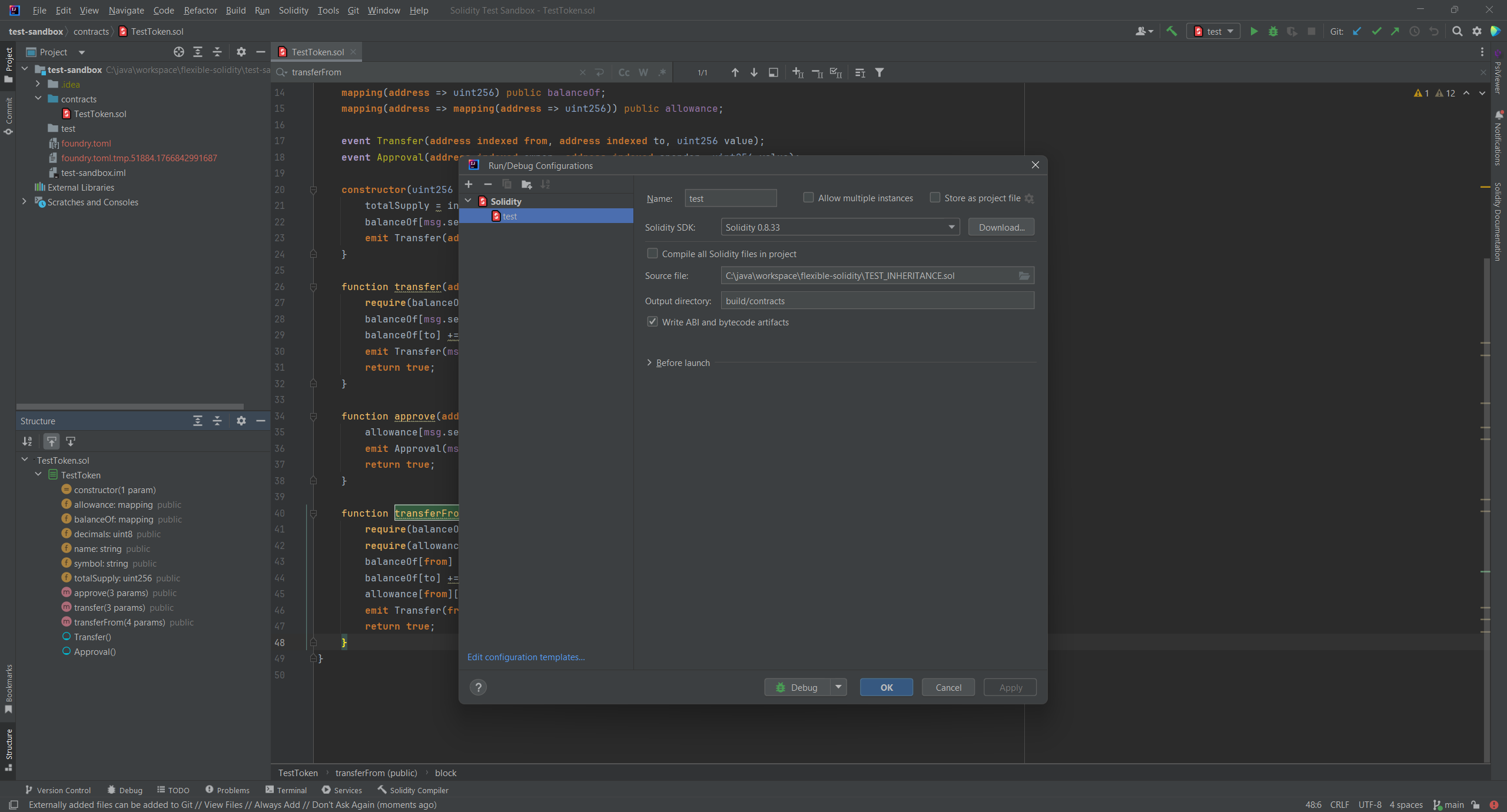Viewport: 1507px width, 812px height.
Task: Collapse Solidity configuration group
Action: tap(469, 201)
